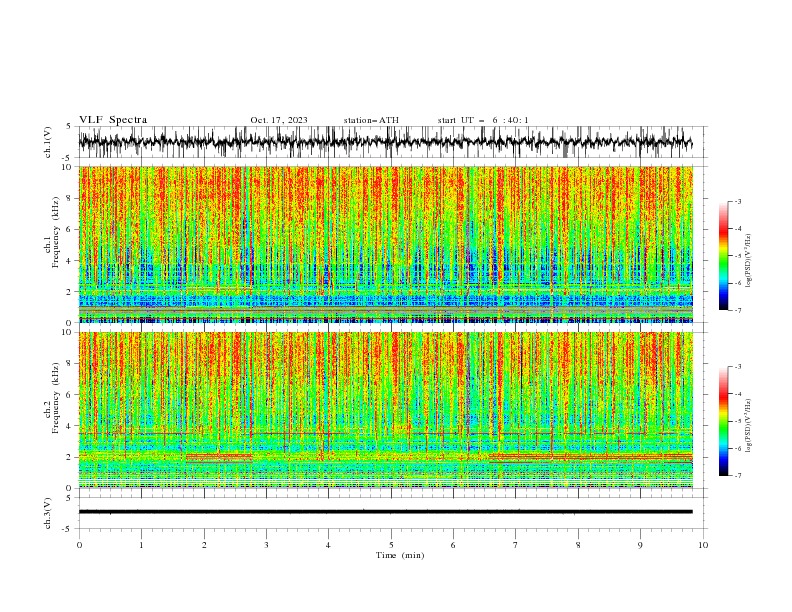Viewport: 792px width, 612px height.
Task: Click the "-3" label on the ch.1 colorbar
Action: [738, 202]
